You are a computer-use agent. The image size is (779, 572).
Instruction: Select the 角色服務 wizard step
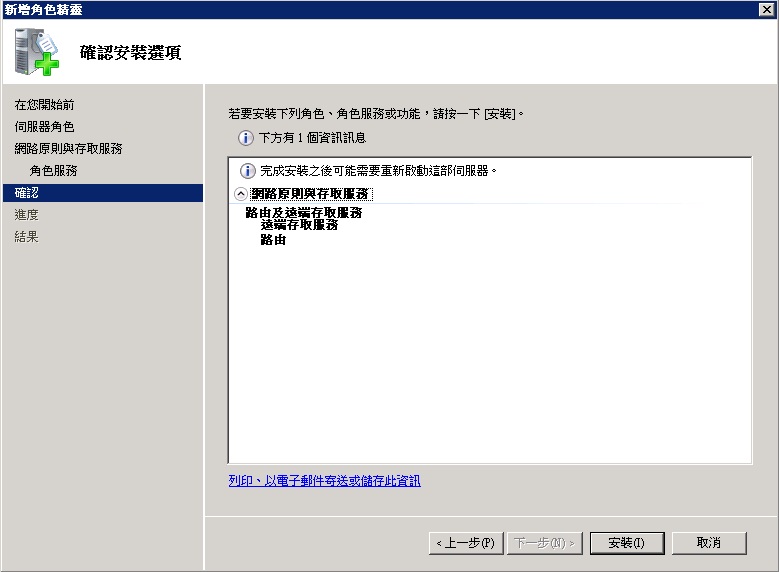pos(53,170)
